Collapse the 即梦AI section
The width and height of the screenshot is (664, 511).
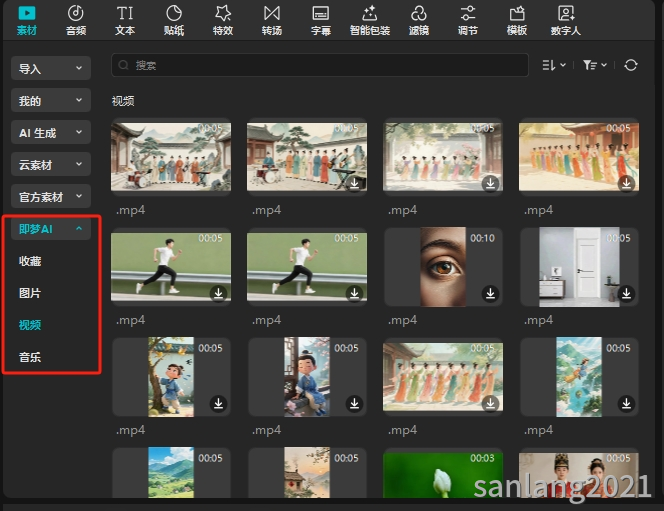(x=51, y=229)
